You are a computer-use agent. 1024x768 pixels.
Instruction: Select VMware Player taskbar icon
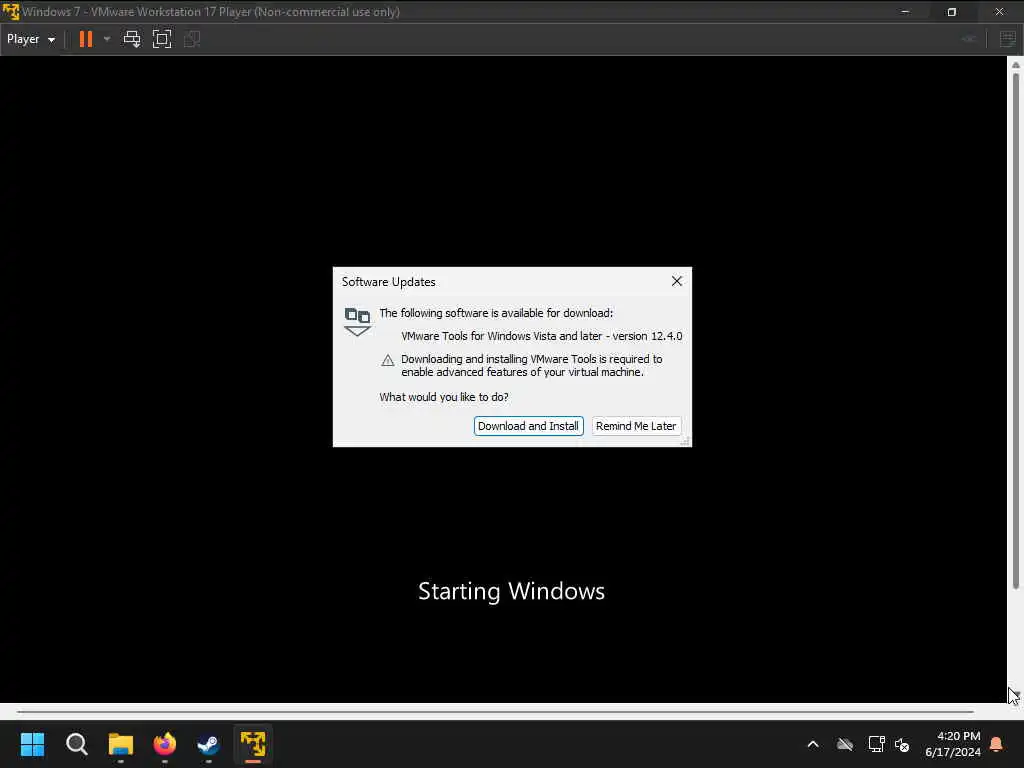click(x=253, y=744)
